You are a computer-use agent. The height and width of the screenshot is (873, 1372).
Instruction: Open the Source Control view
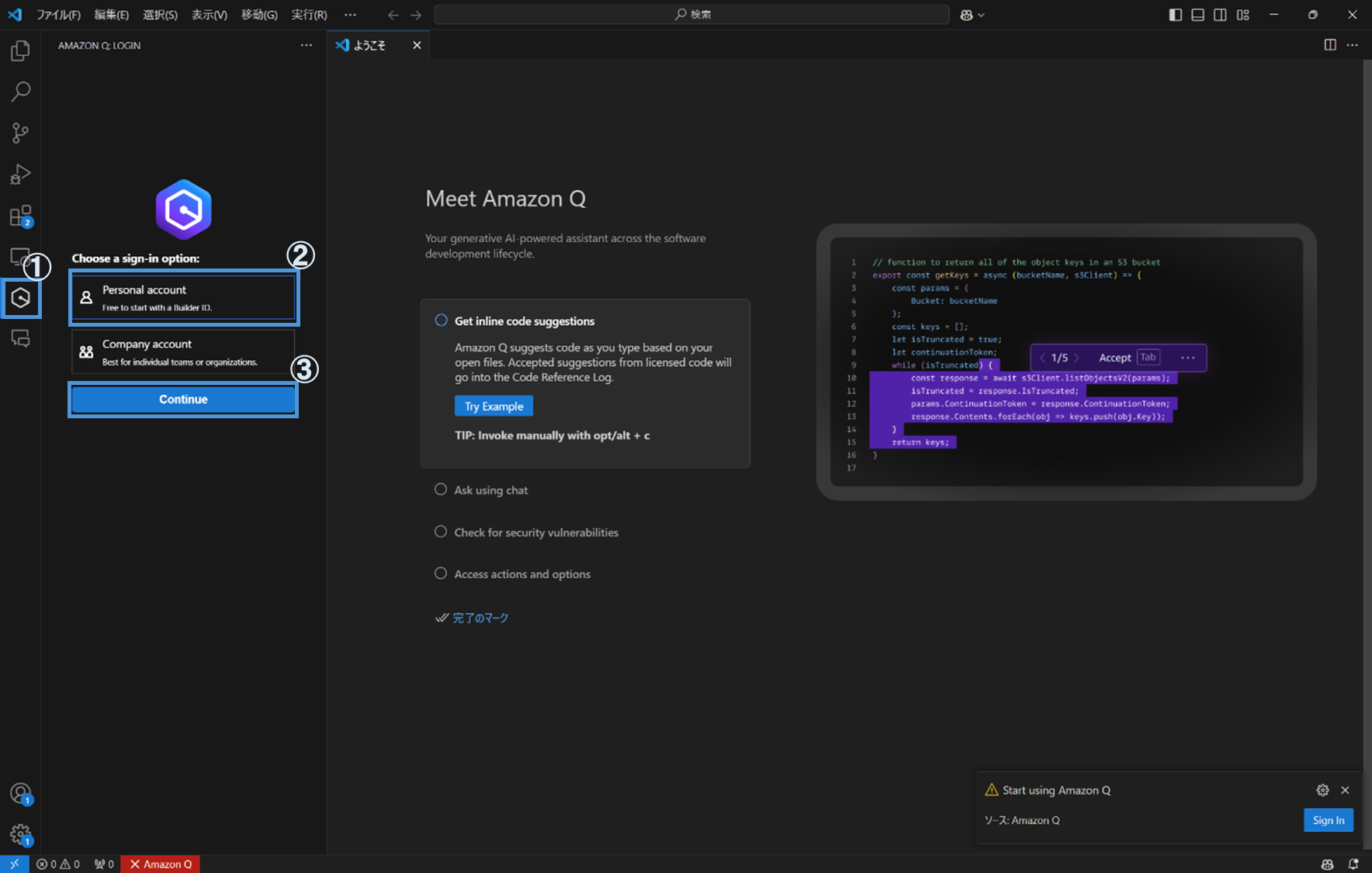click(20, 133)
